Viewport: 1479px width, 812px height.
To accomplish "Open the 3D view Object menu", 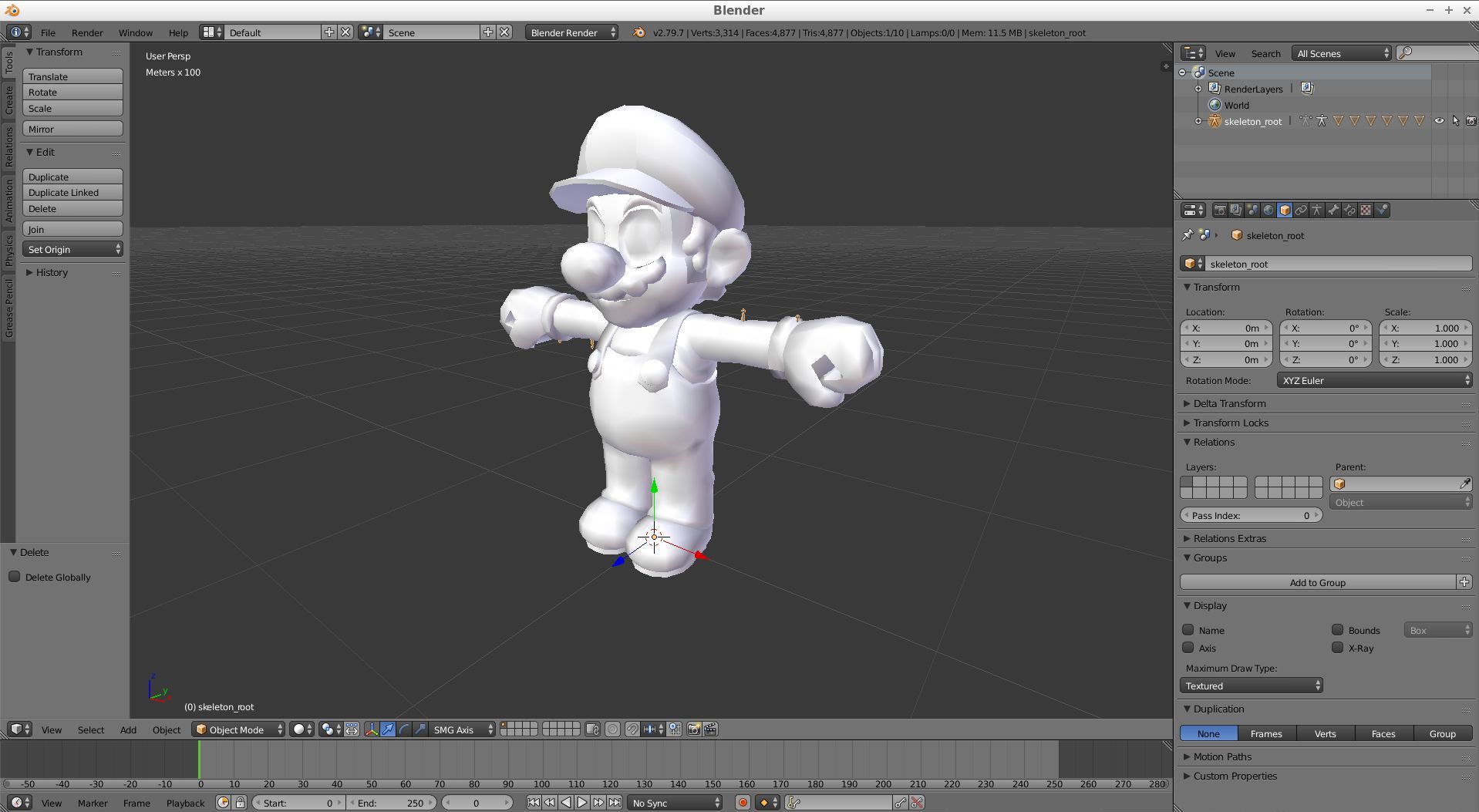I will (x=167, y=729).
